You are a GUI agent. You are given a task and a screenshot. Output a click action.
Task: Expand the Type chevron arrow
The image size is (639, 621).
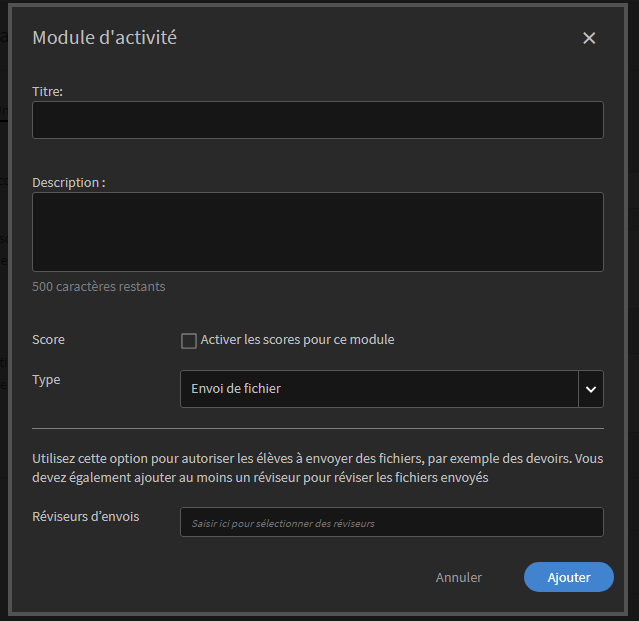point(591,389)
